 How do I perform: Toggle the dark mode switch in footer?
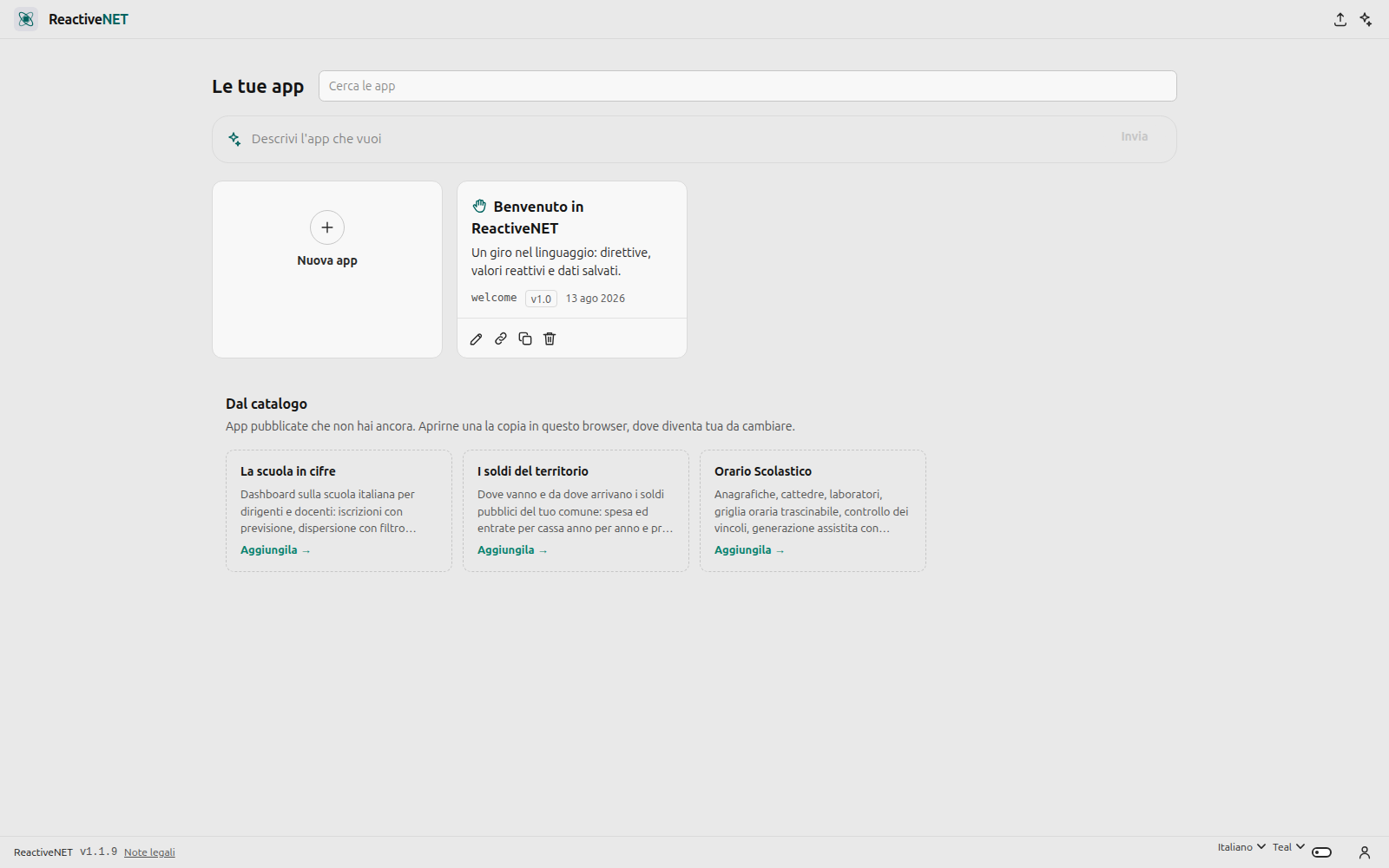[1322, 852]
